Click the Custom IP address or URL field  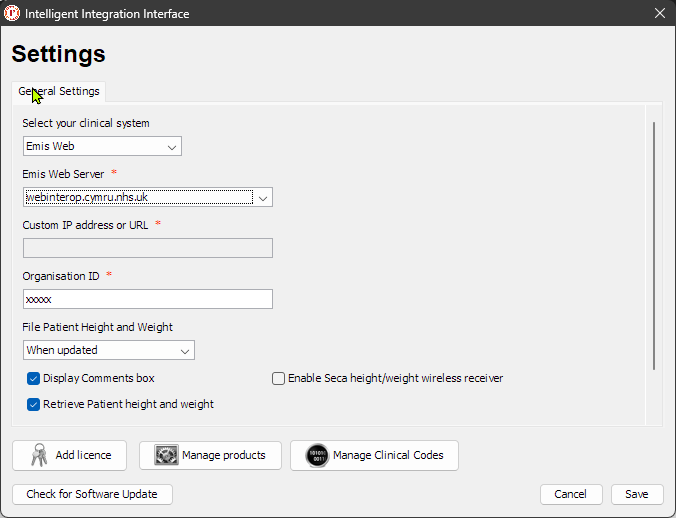[x=148, y=248]
